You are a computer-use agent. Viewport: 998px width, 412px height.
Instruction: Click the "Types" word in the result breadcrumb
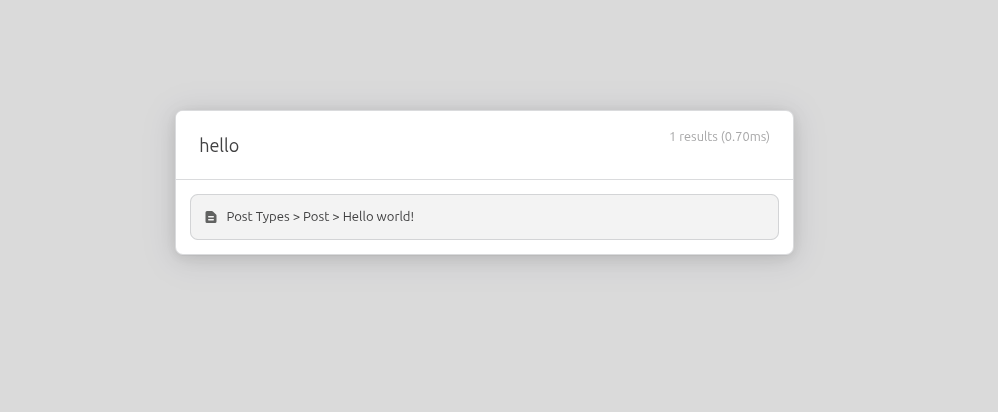point(272,217)
